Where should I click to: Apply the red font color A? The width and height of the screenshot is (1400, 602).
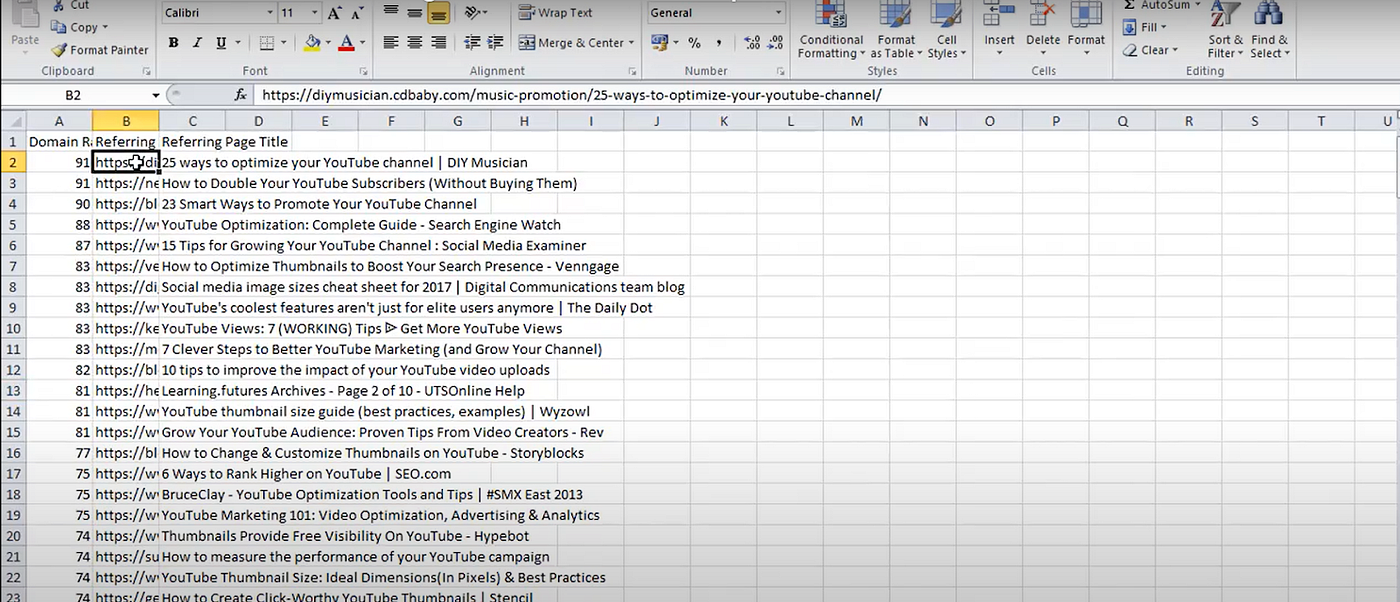[346, 42]
